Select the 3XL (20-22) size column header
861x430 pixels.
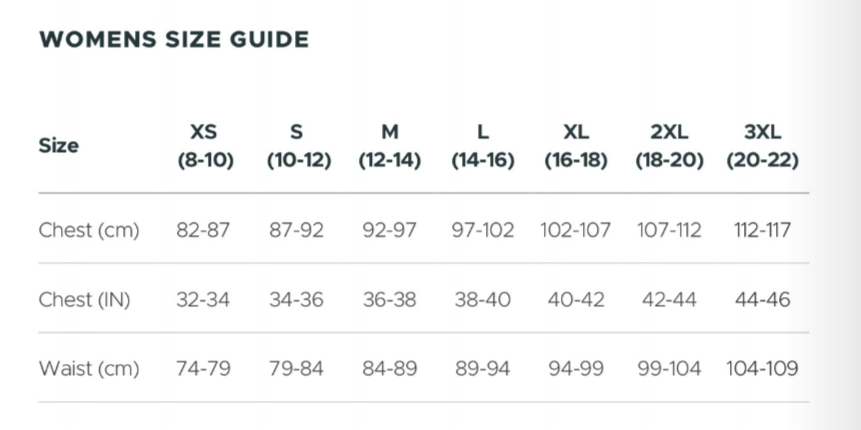[x=762, y=146]
